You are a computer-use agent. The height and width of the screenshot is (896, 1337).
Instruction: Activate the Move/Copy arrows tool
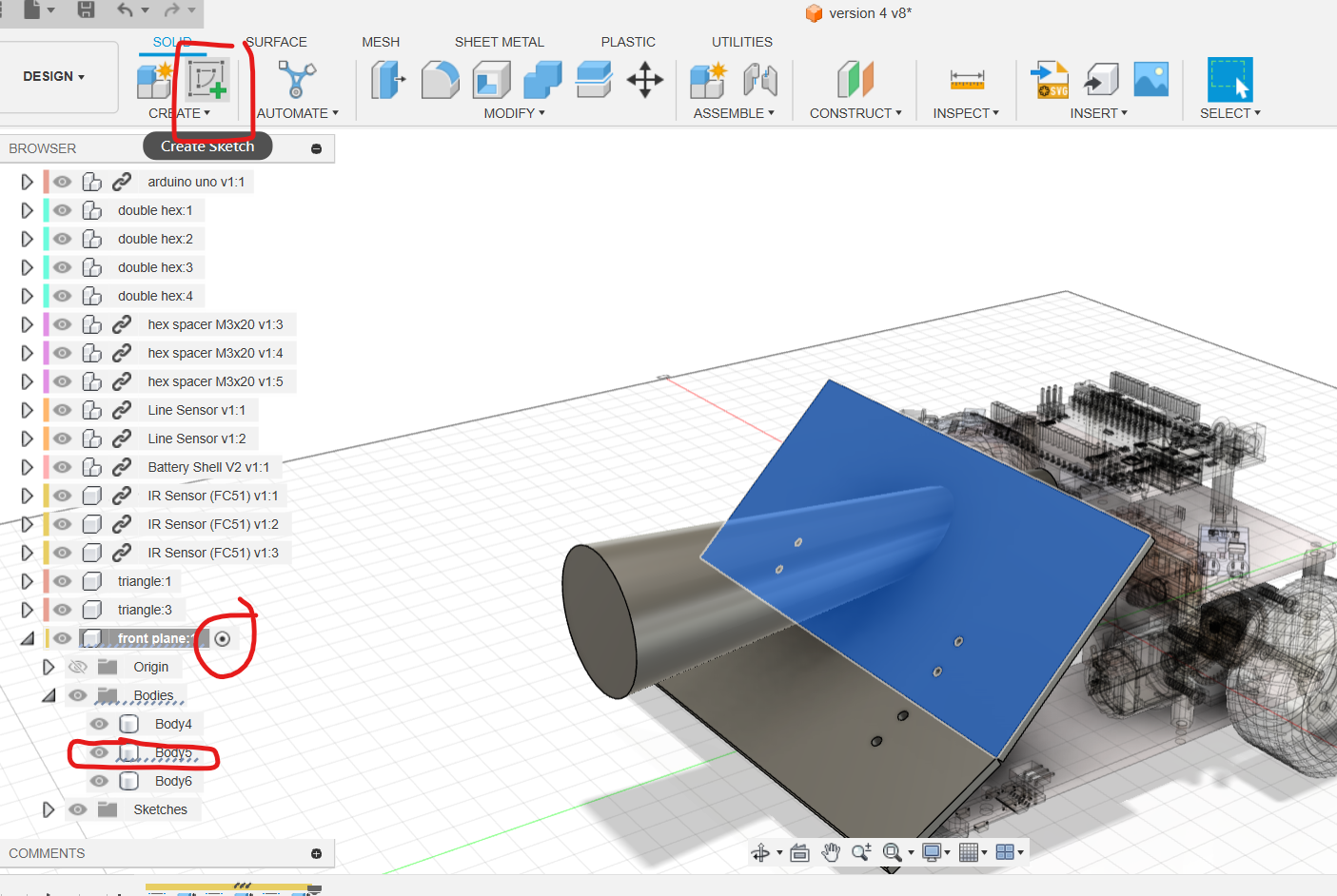645,80
